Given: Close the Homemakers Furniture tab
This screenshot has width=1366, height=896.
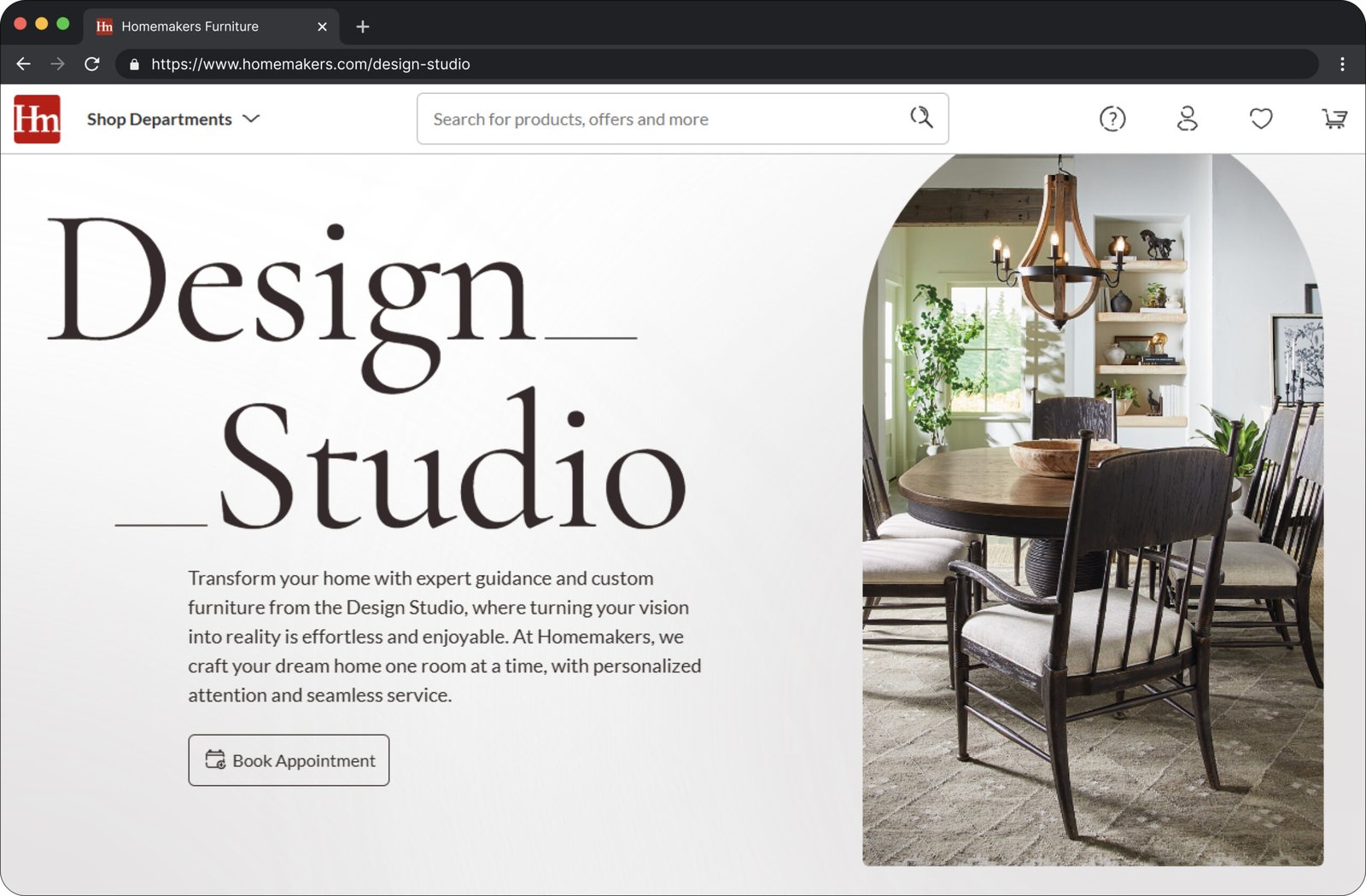Looking at the screenshot, I should (322, 26).
